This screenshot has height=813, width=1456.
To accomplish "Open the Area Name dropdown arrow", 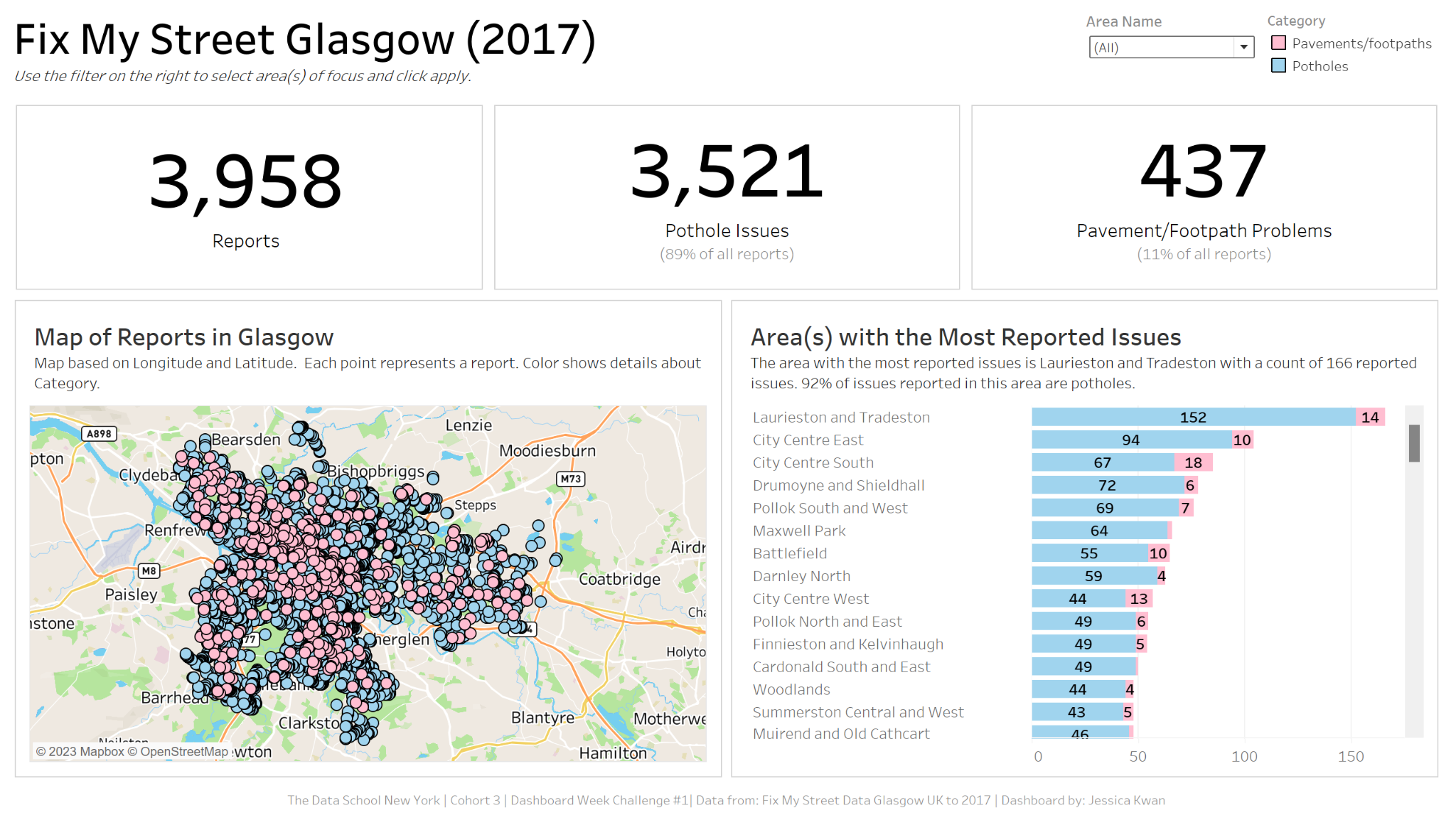I will pos(1243,48).
